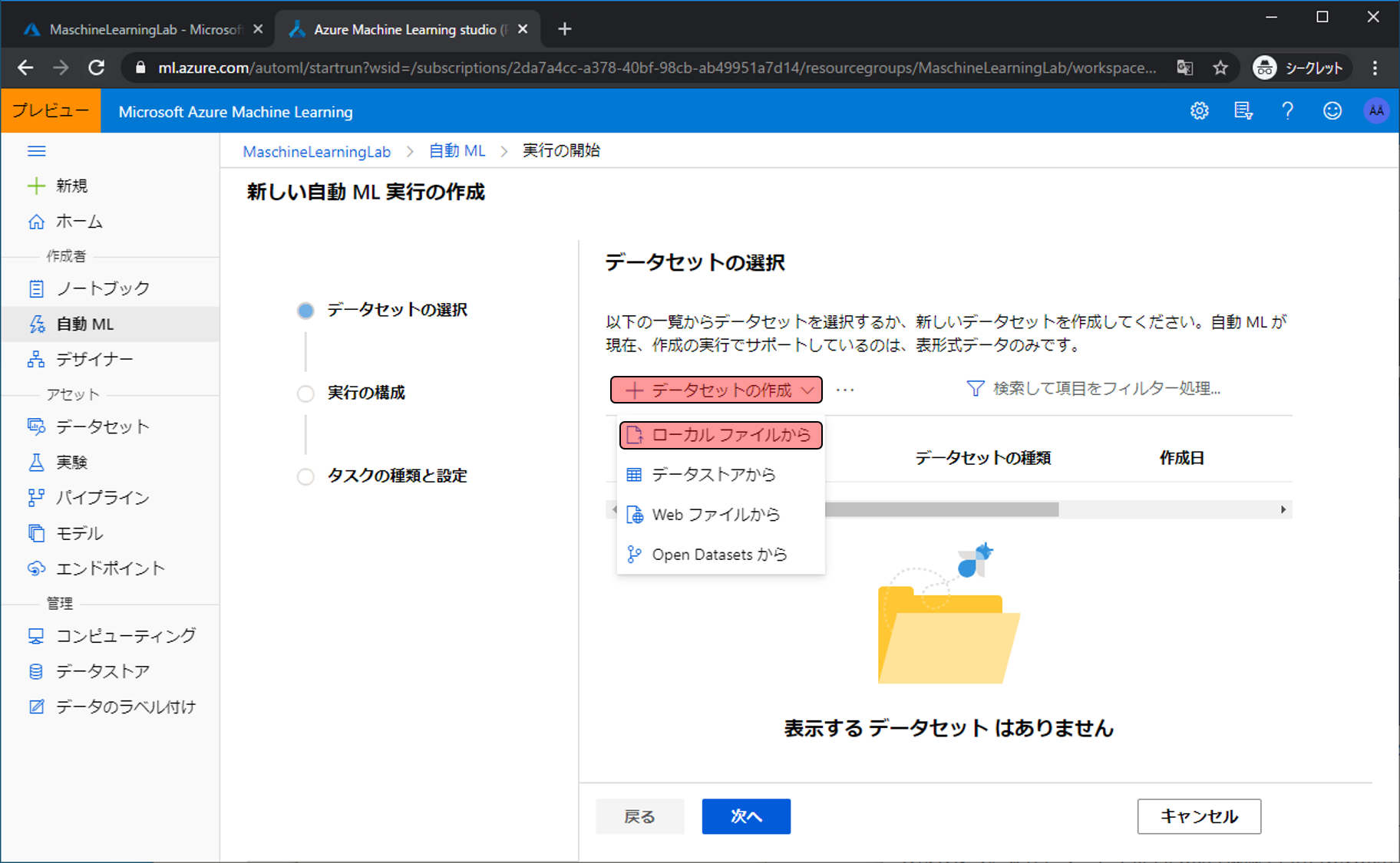The width and height of the screenshot is (1400, 863).
Task: Open the directory/notifications icon in header
Action: [x=1243, y=111]
